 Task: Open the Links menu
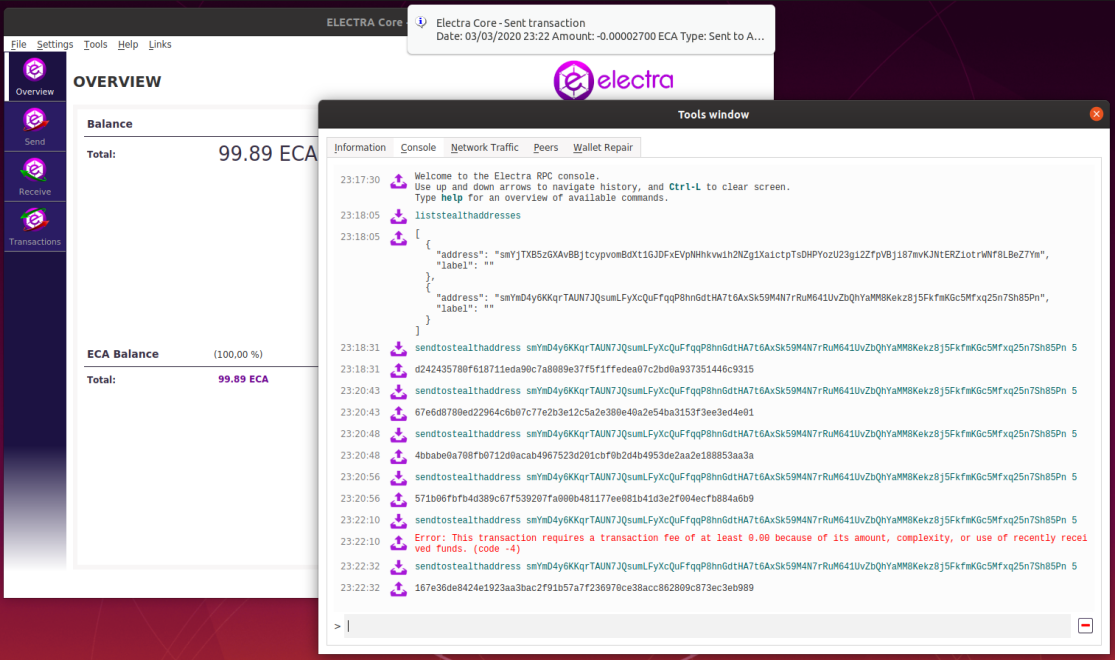pyautogui.click(x=160, y=44)
